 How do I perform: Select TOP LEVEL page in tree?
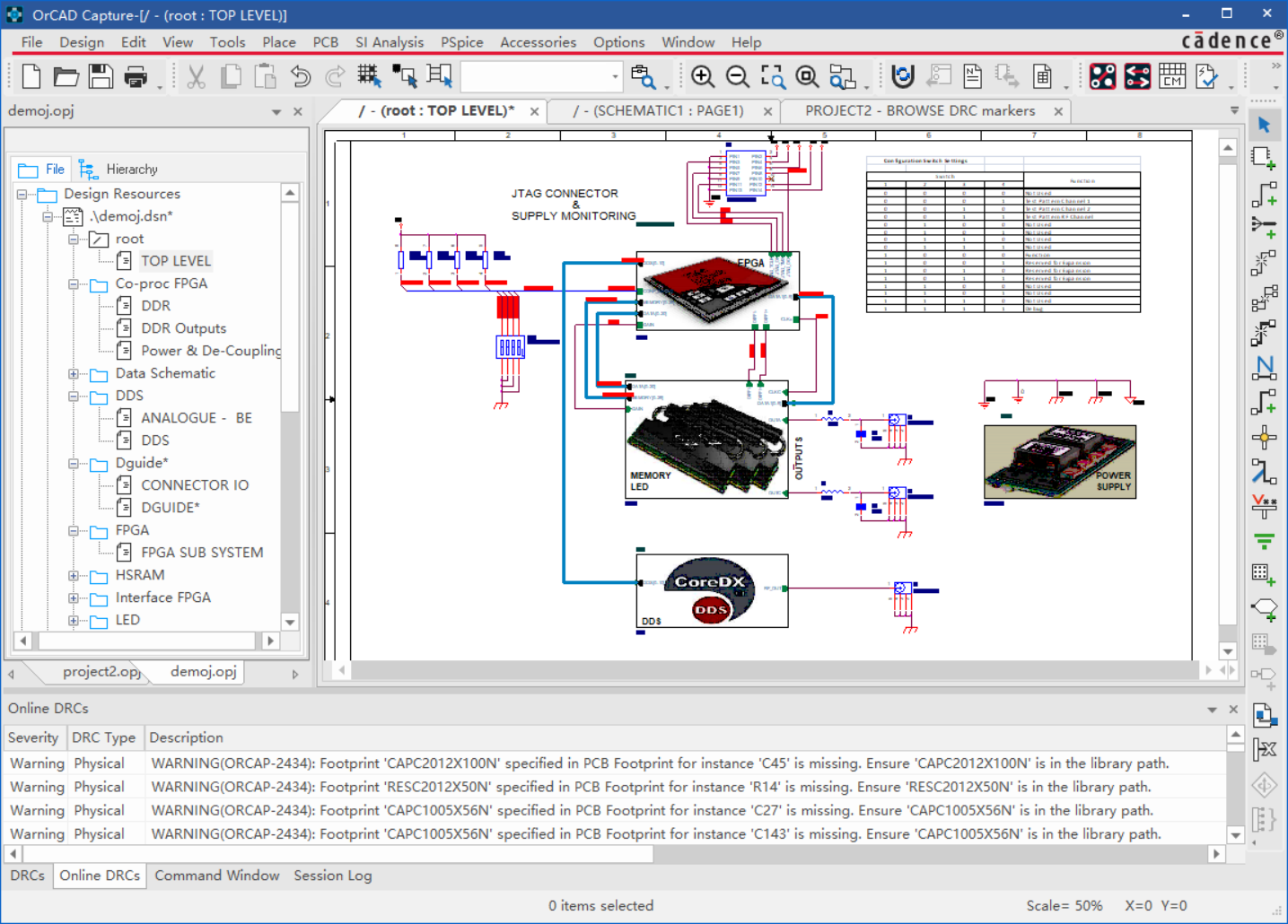[x=176, y=261]
